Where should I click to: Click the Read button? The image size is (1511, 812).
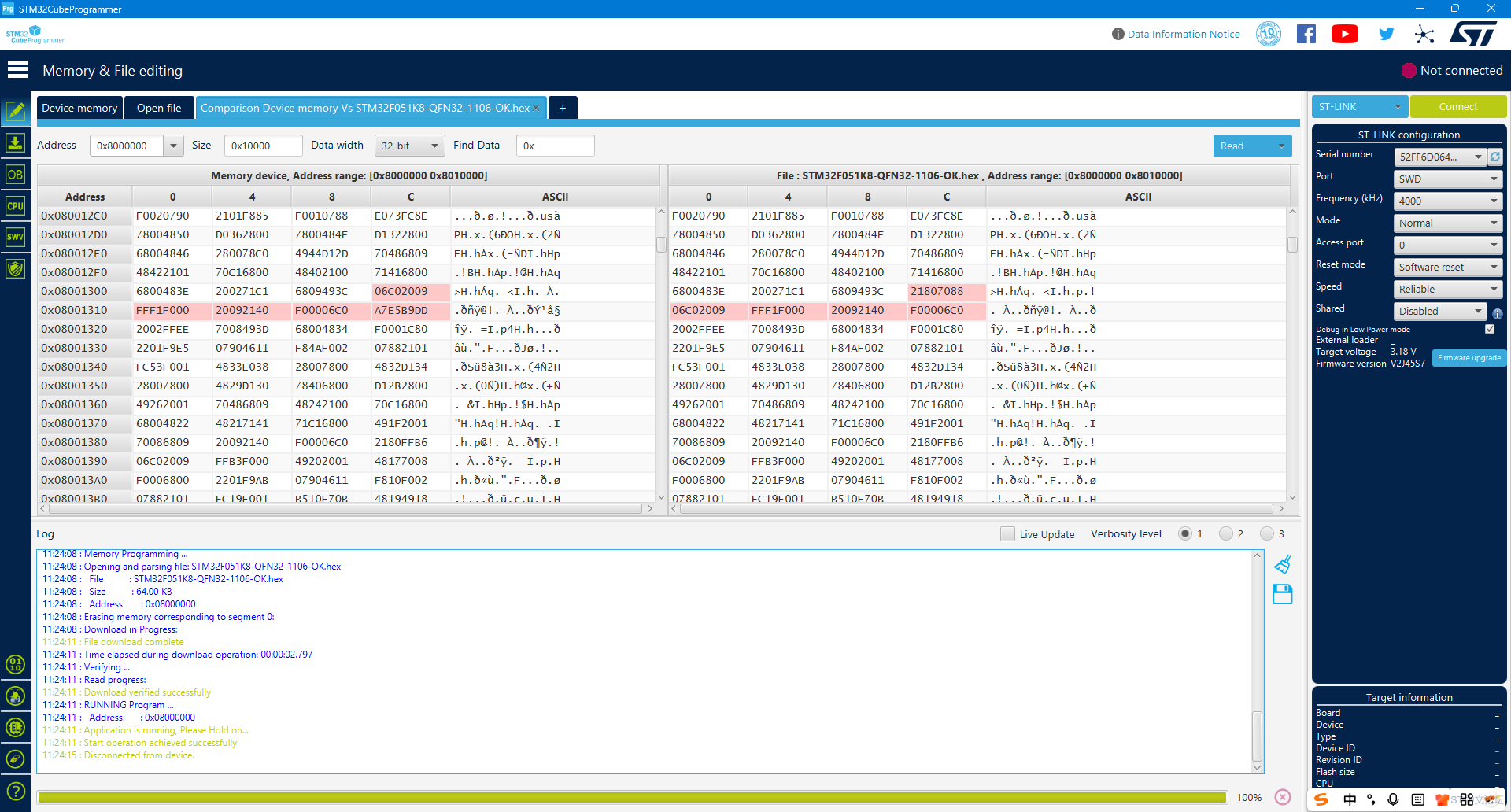pyautogui.click(x=1243, y=146)
